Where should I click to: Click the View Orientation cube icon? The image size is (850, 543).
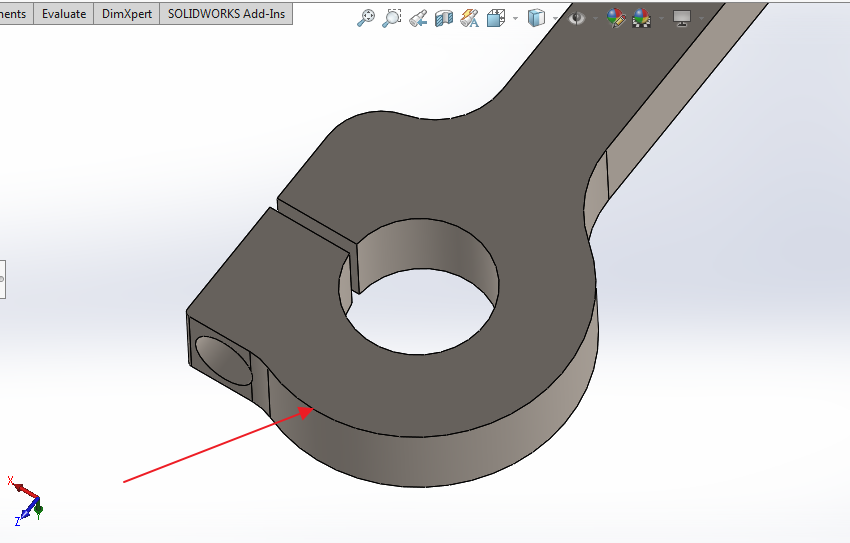coord(496,18)
